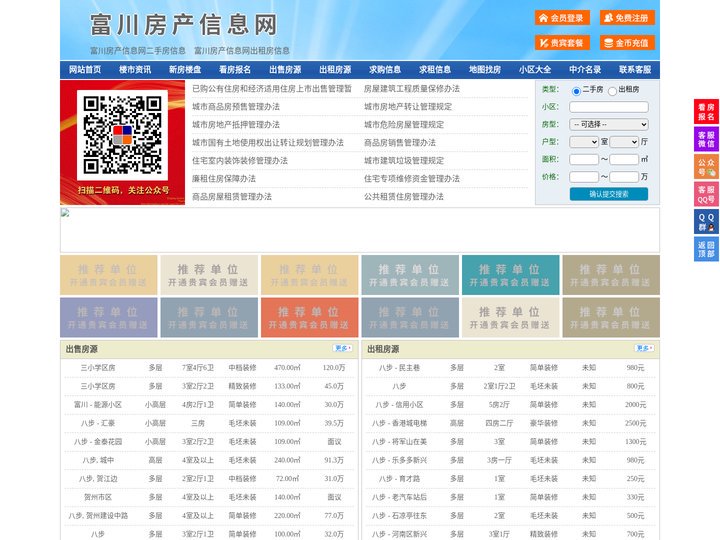Focus the maximum 价格 input field
This screenshot has width=720, height=540.
624,177
